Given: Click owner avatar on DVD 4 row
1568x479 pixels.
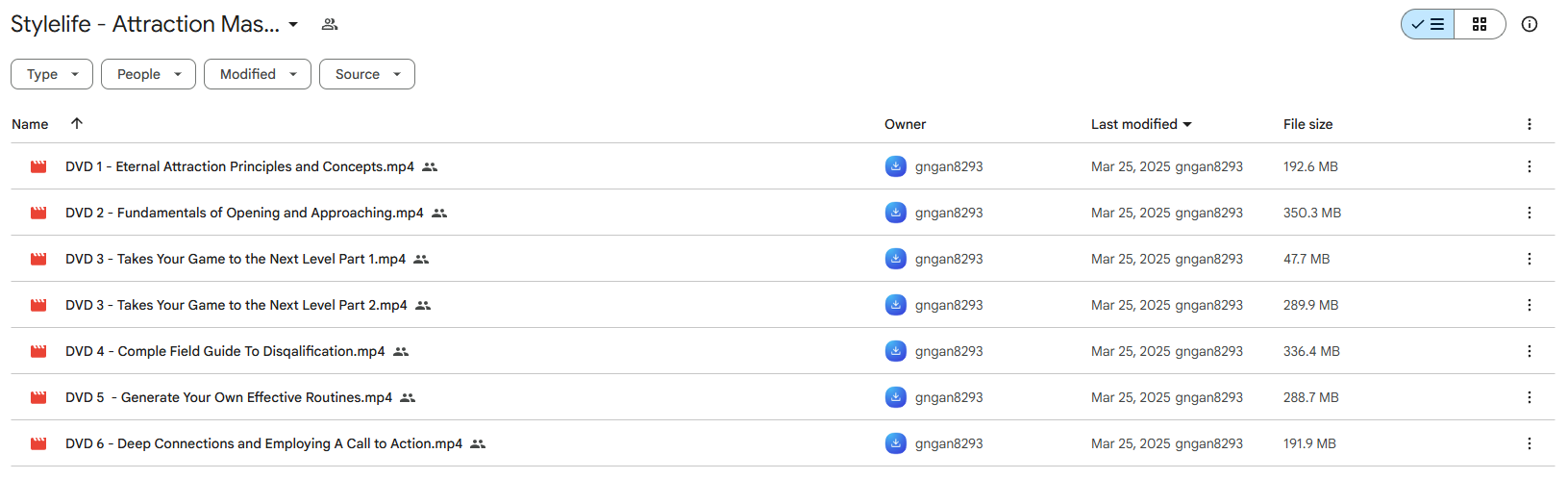Looking at the screenshot, I should coord(895,351).
